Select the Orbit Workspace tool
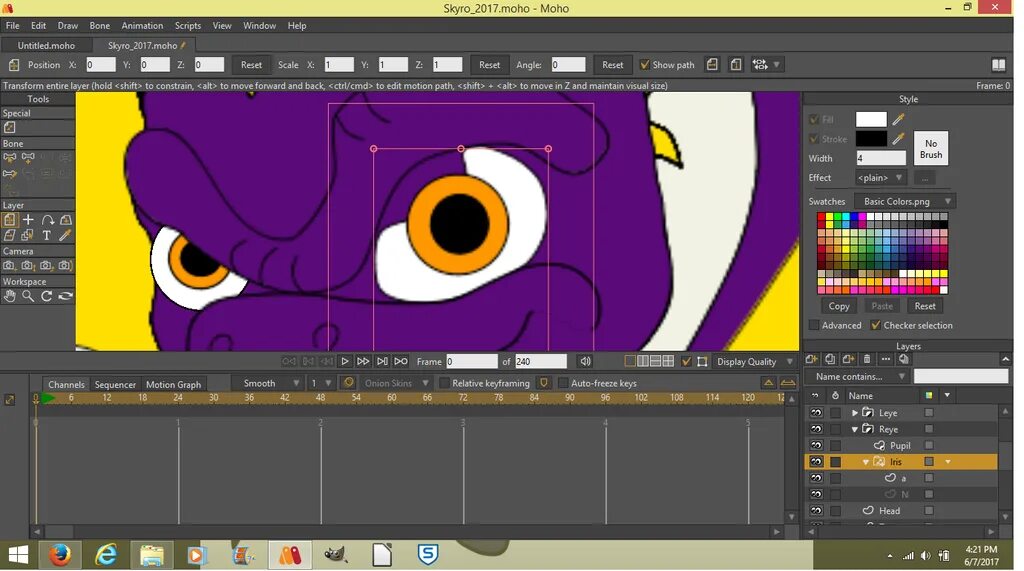Image resolution: width=1024 pixels, height=571 pixels. tap(65, 296)
